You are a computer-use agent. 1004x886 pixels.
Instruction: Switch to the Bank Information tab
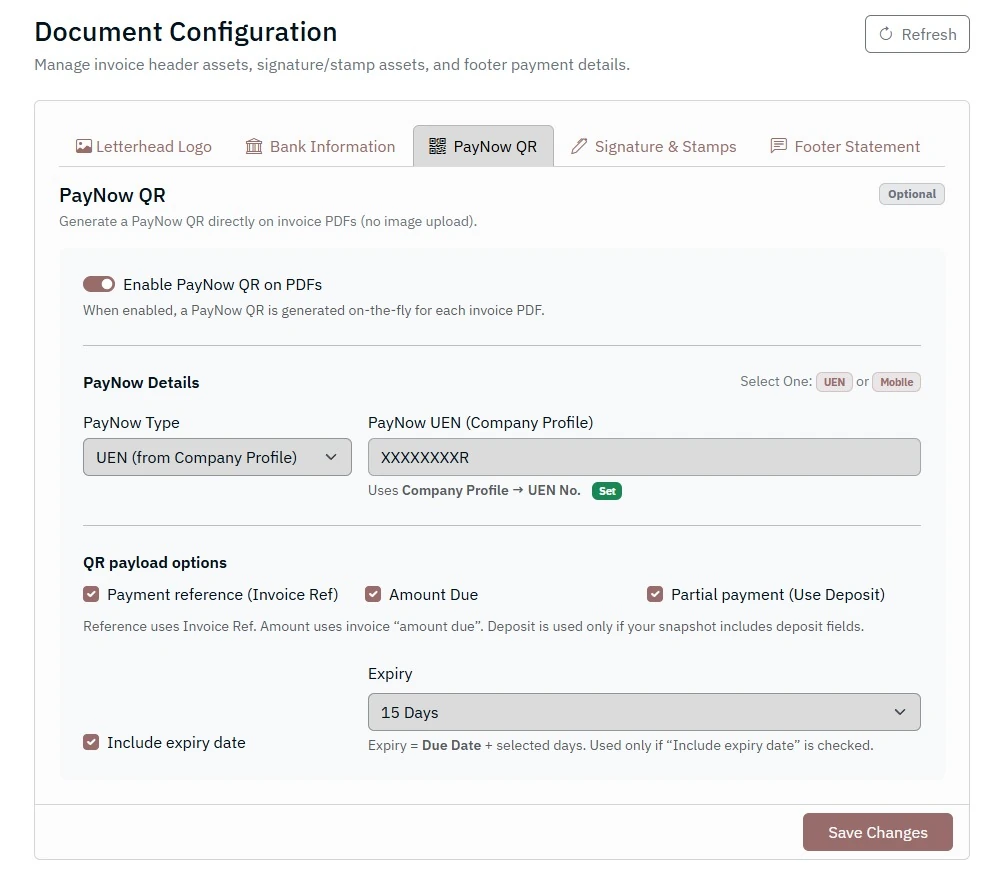pos(320,146)
